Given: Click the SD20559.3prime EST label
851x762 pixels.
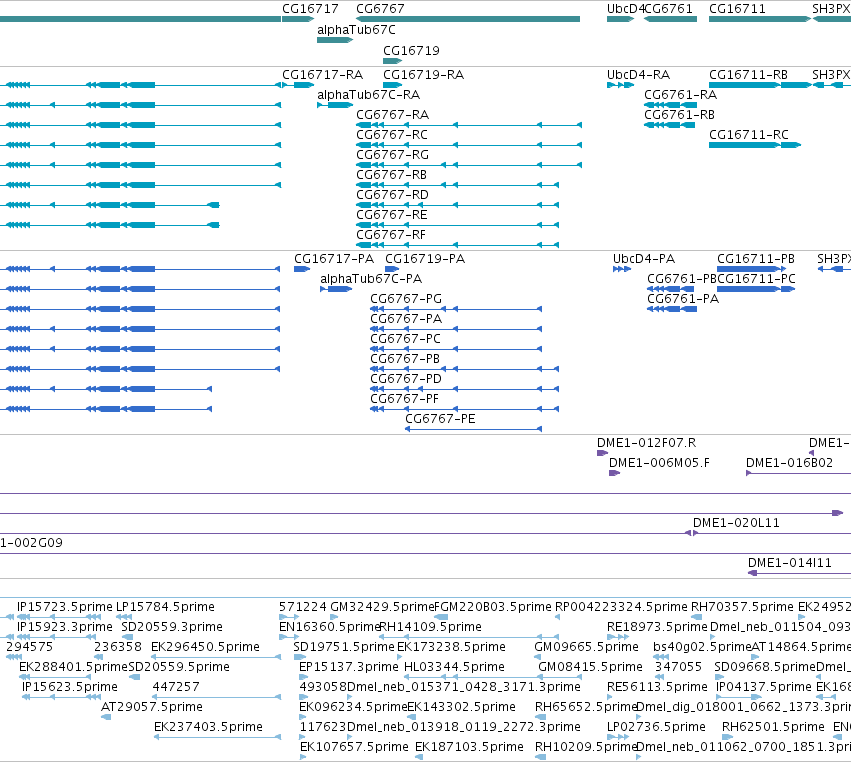Looking at the screenshot, I should (172, 626).
